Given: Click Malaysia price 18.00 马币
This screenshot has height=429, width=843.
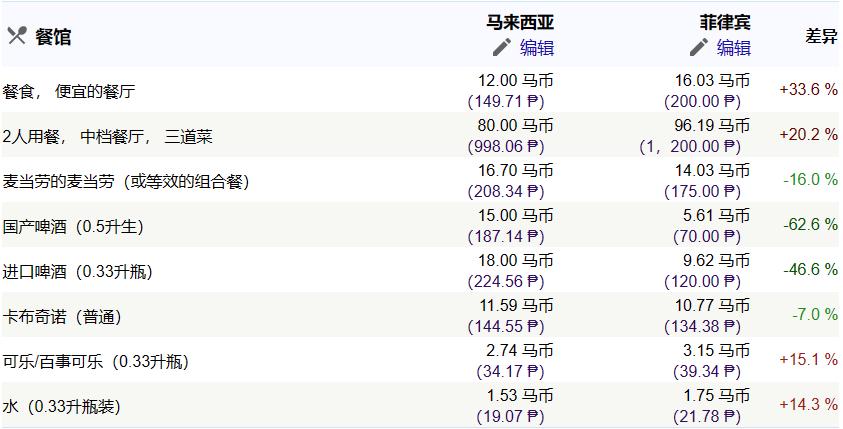Looking at the screenshot, I should [x=516, y=261].
